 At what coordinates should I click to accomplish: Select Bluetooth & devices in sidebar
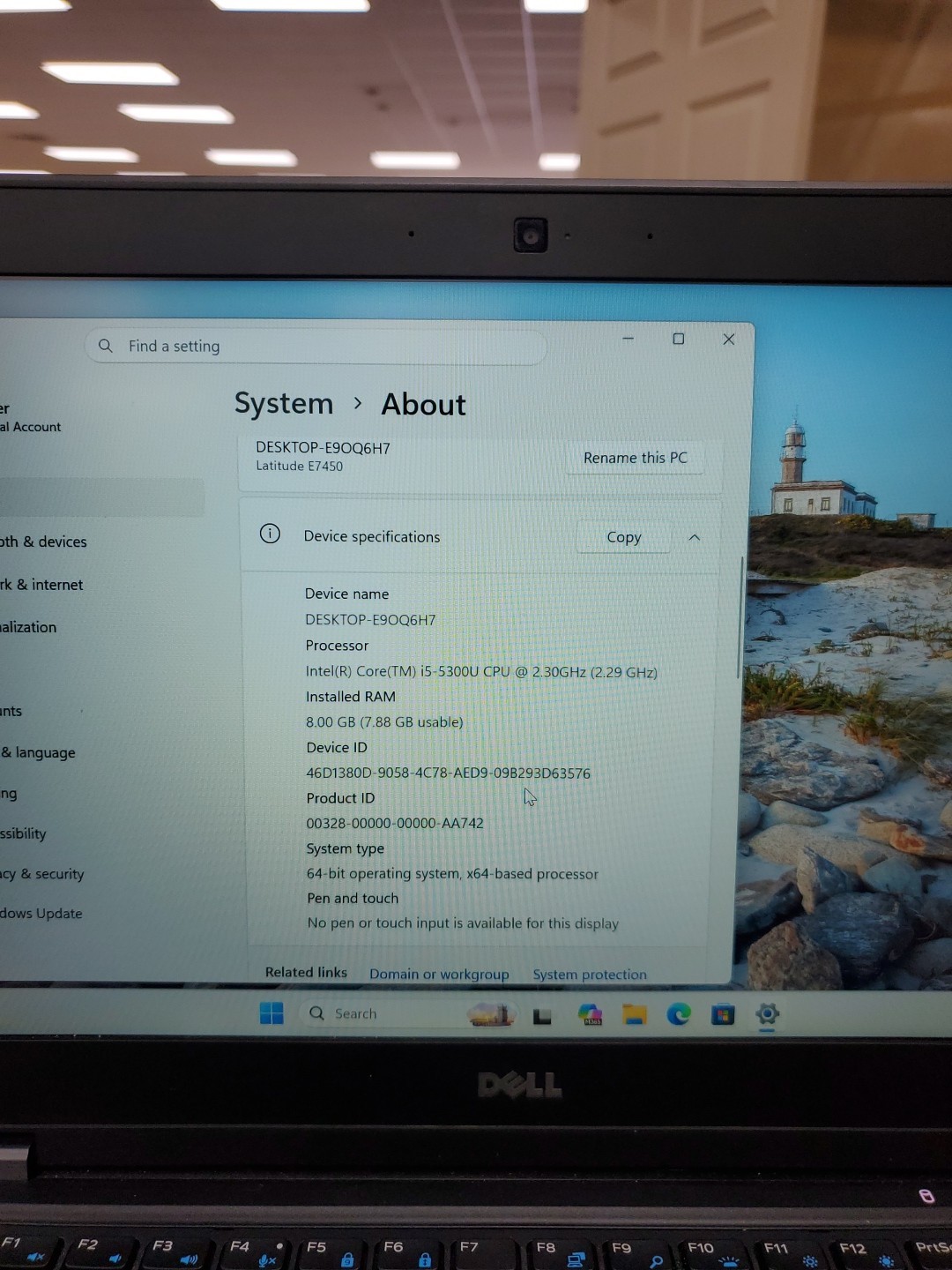click(43, 542)
